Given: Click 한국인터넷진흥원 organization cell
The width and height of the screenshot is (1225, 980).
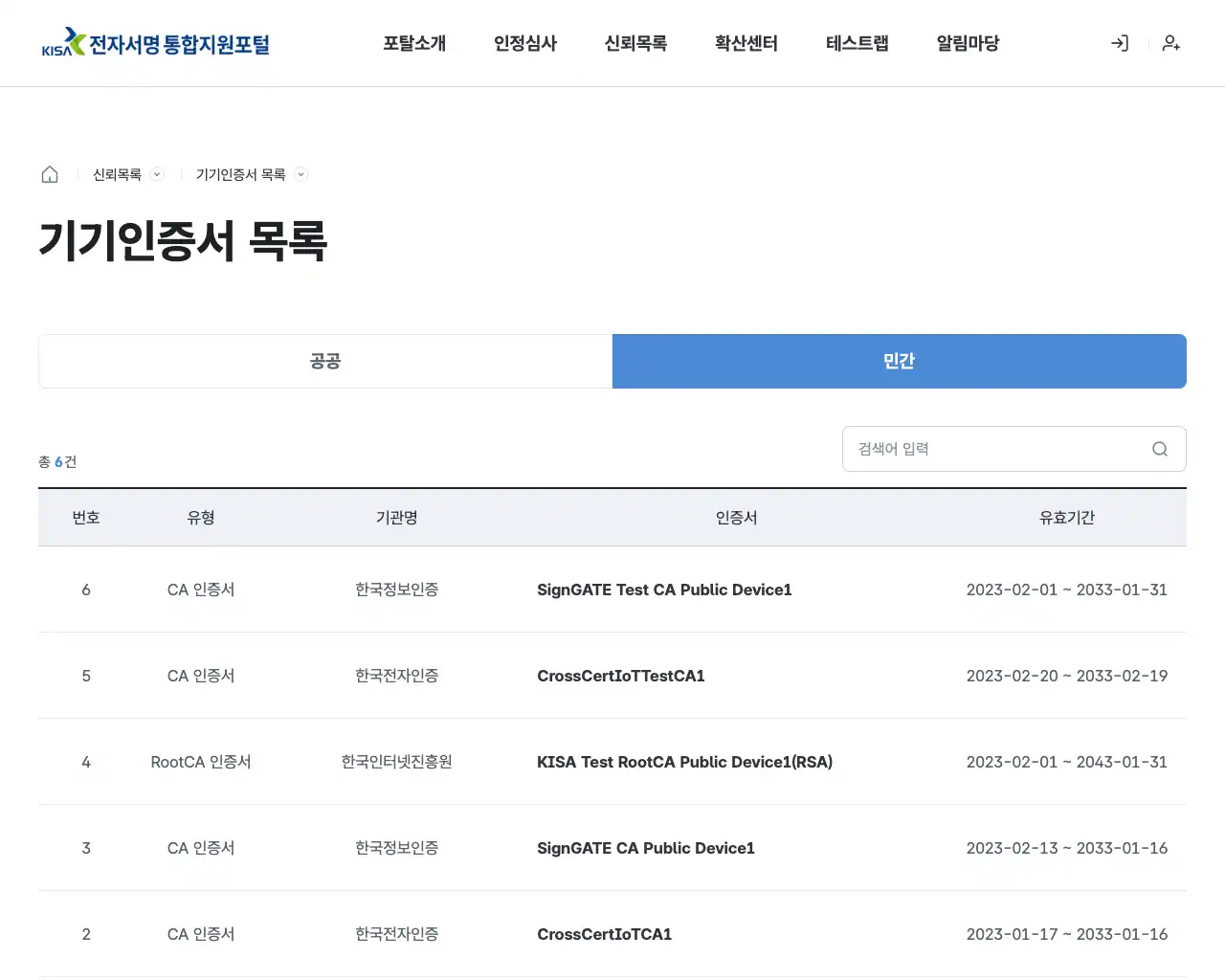Looking at the screenshot, I should 397,762.
